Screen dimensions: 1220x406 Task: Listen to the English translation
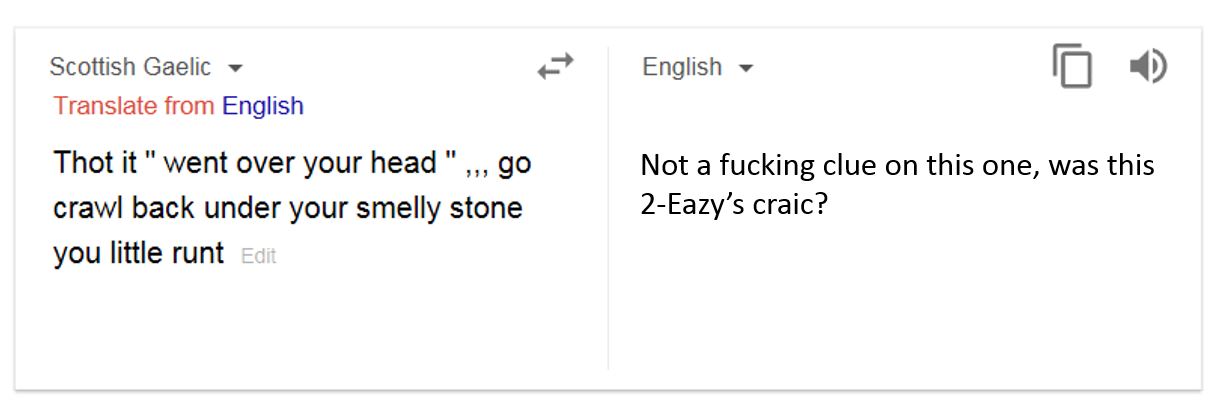pos(1148,67)
